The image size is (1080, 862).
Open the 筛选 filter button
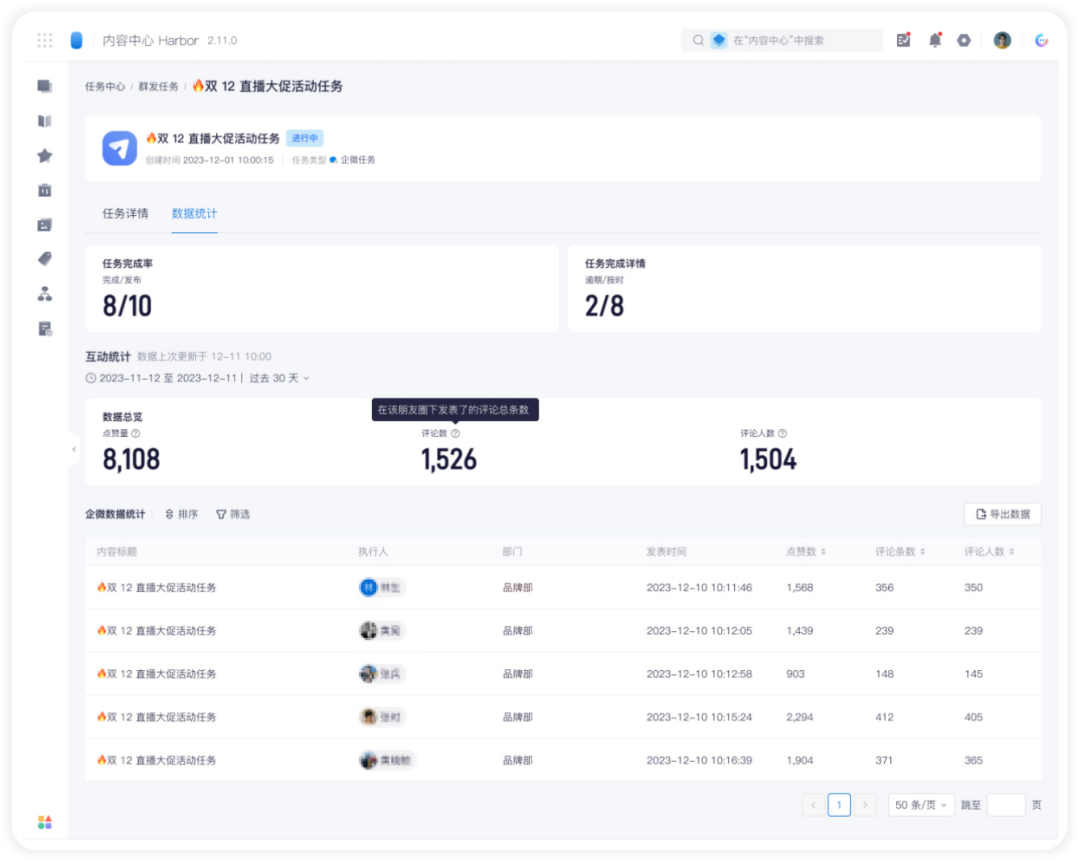233,514
